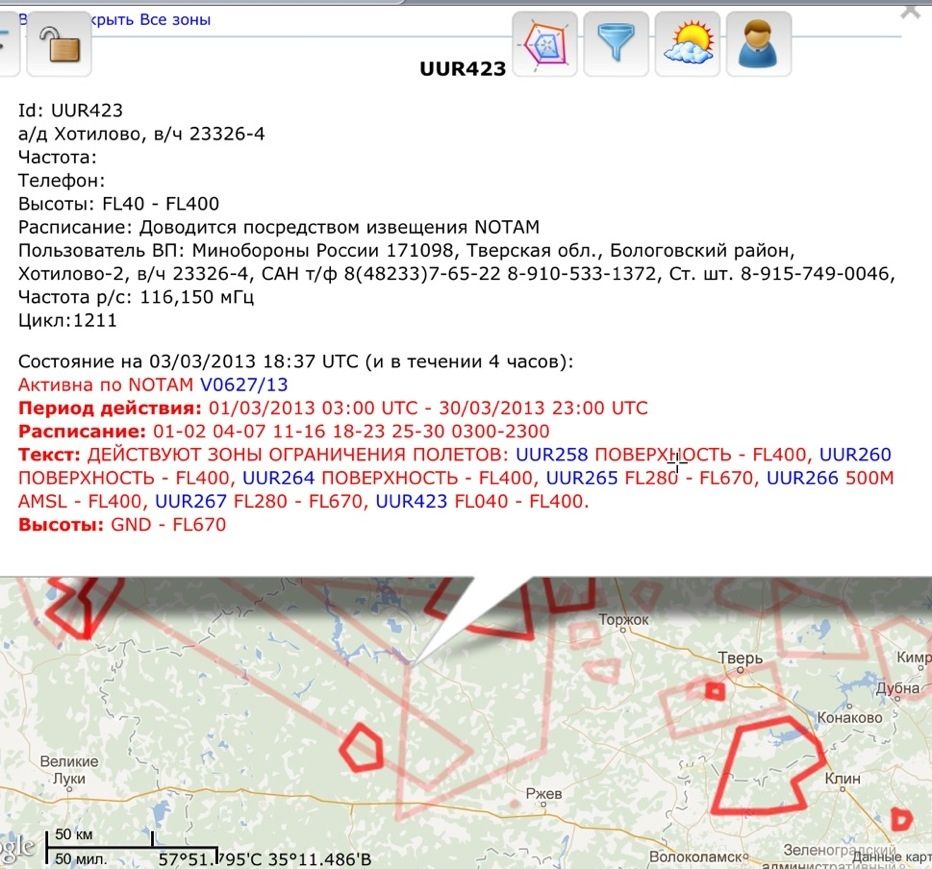Click Великие Луки label on map
932x869 pixels.
[x=69, y=770]
